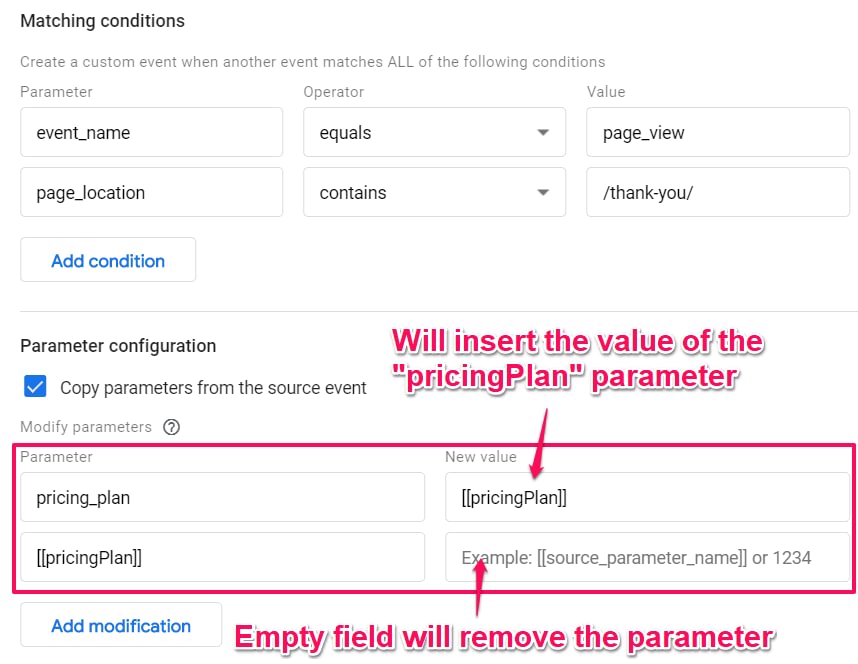The height and width of the screenshot is (664, 858).
Task: Click the Modify parameters help icon
Action: 171,426
